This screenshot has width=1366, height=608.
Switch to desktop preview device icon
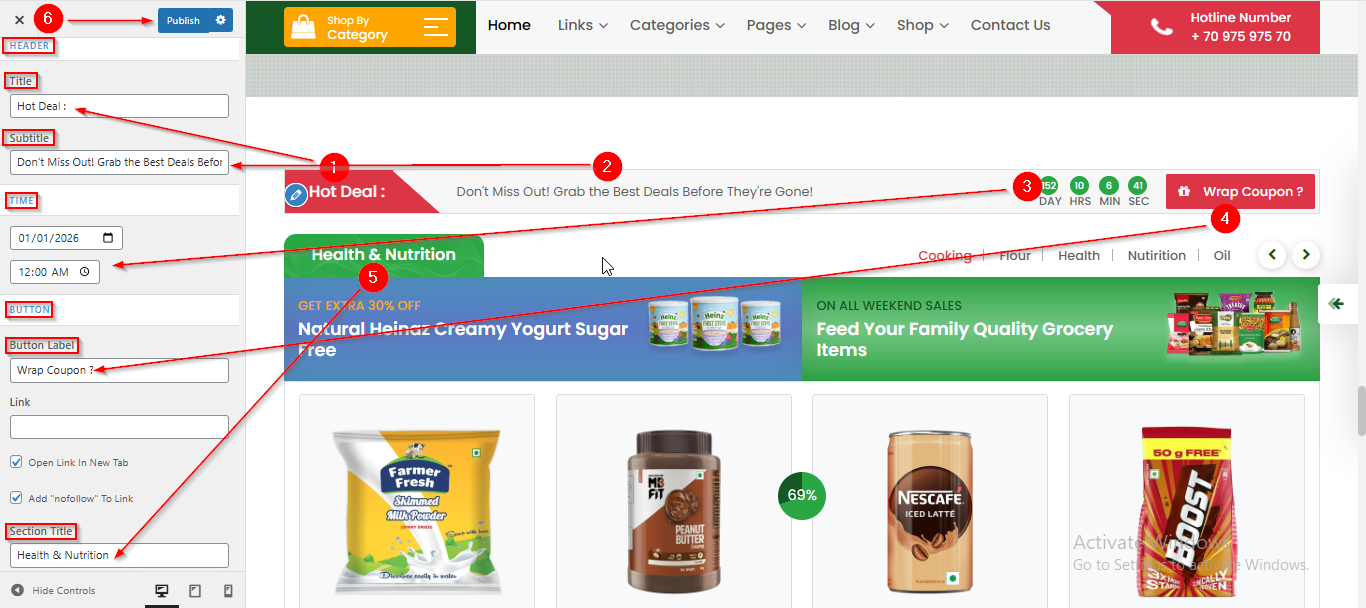162,591
